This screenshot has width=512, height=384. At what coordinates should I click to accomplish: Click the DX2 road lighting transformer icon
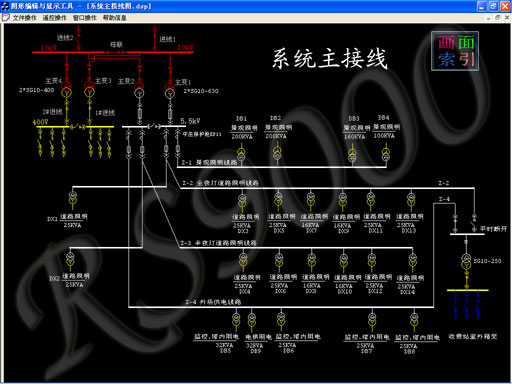click(x=70, y=259)
